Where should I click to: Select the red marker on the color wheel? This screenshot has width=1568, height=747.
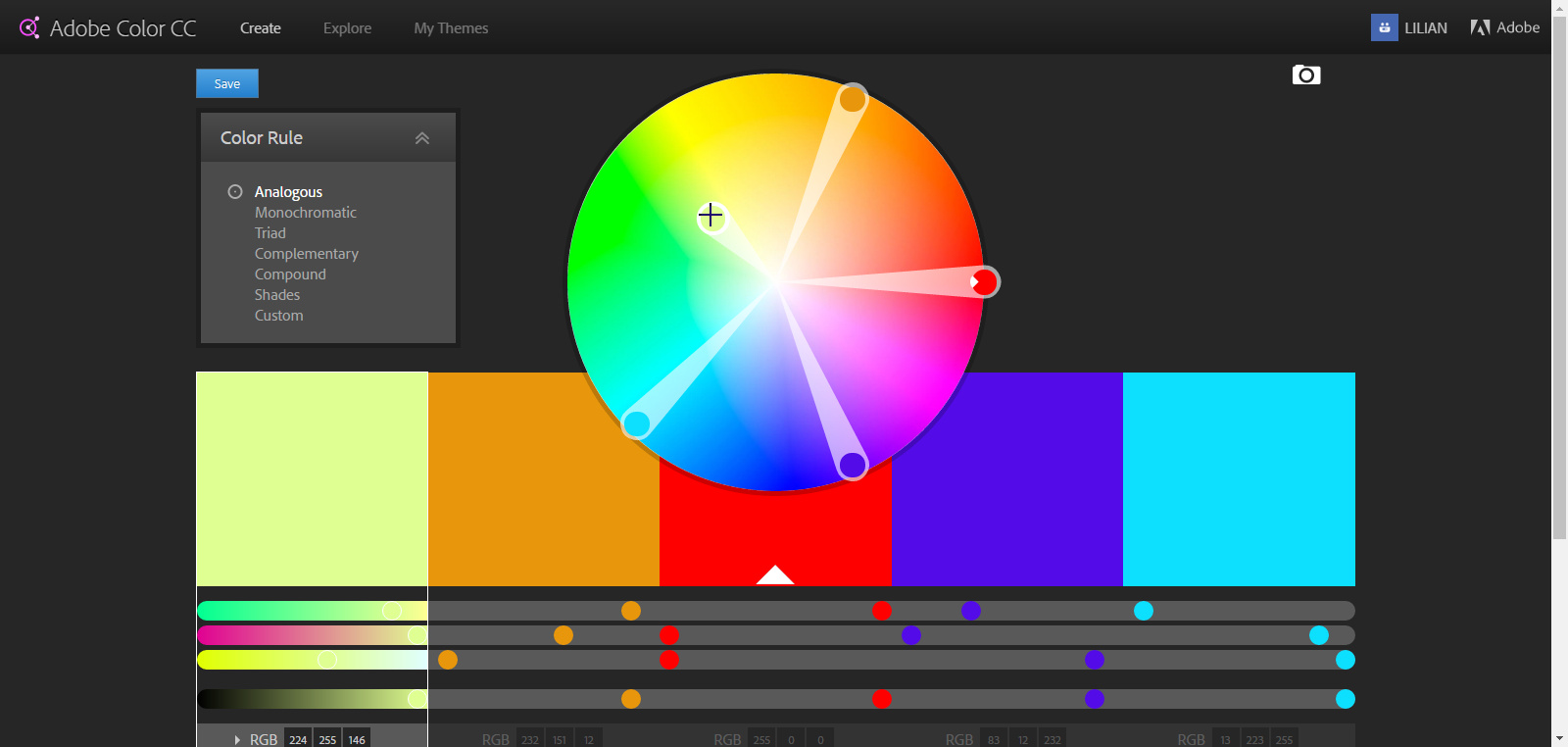point(985,282)
